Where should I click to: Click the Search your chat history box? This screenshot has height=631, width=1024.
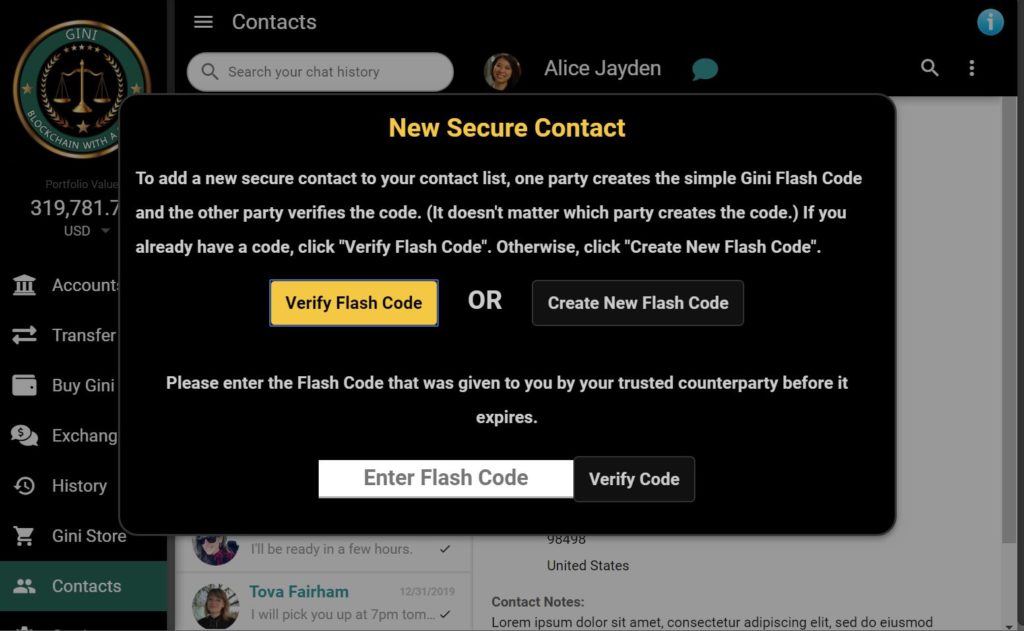tap(320, 72)
